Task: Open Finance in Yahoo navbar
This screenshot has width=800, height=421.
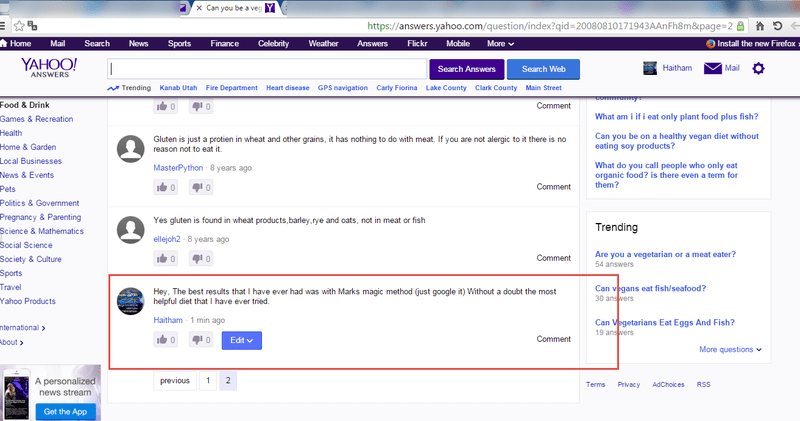Action: (224, 44)
